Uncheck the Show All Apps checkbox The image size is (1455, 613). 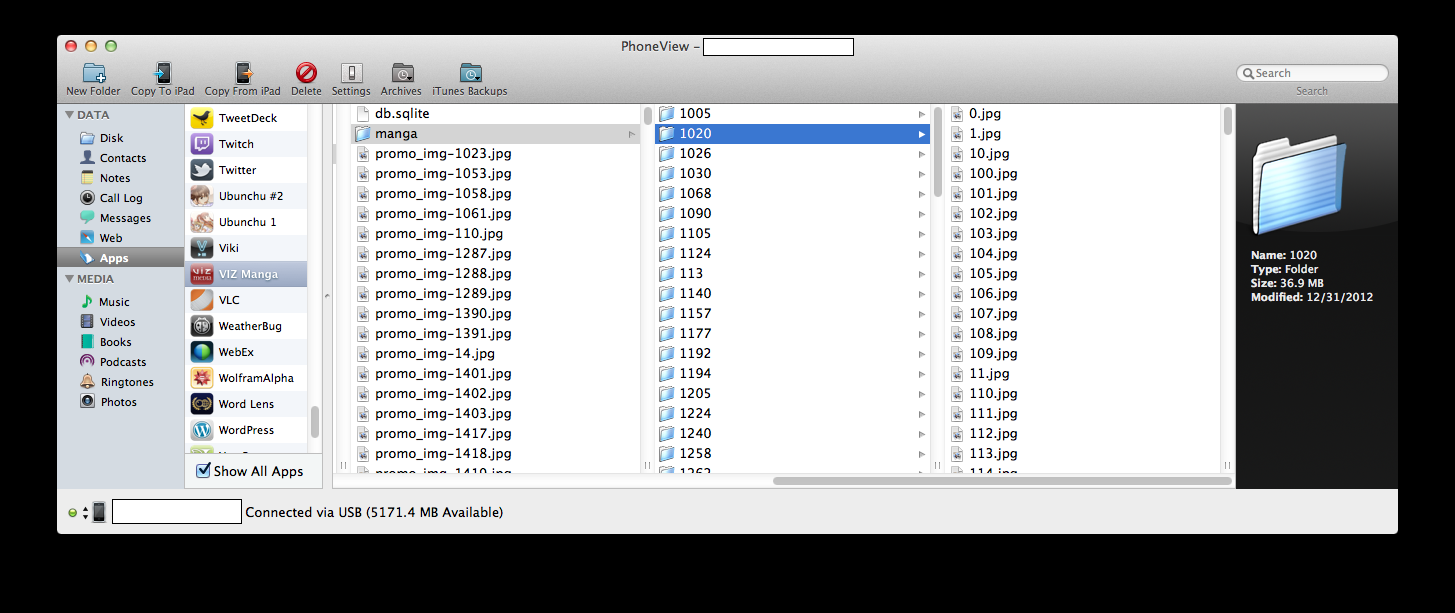pyautogui.click(x=203, y=470)
